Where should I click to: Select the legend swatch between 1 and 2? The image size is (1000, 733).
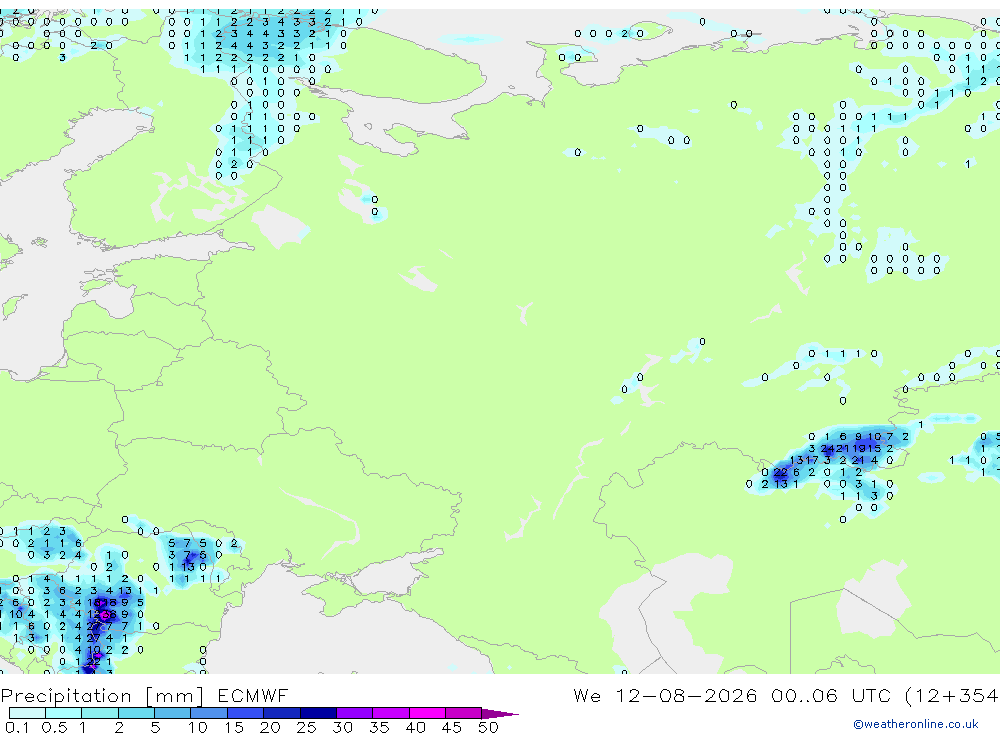pos(100,713)
